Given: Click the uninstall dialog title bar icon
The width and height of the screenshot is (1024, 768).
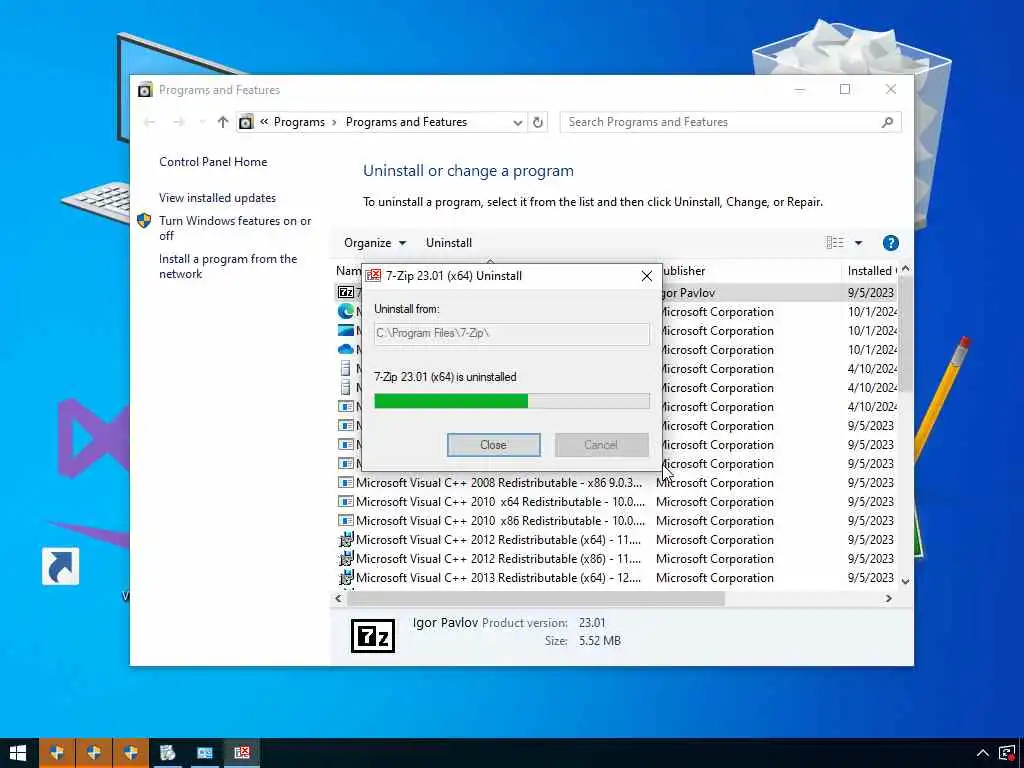Looking at the screenshot, I should click(x=373, y=276).
